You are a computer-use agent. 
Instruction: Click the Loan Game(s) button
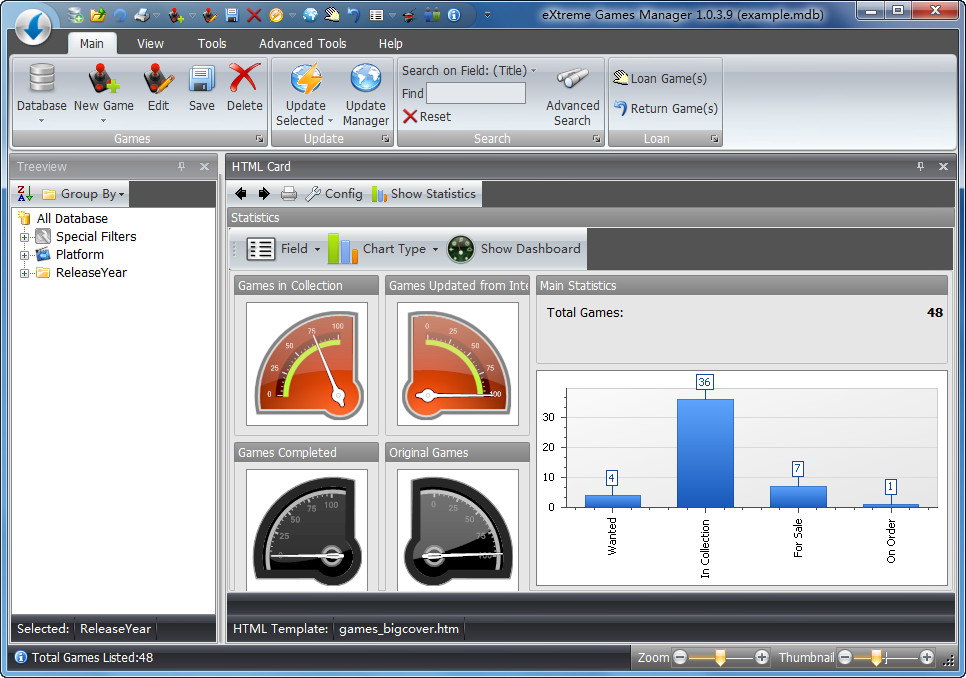[x=660, y=78]
